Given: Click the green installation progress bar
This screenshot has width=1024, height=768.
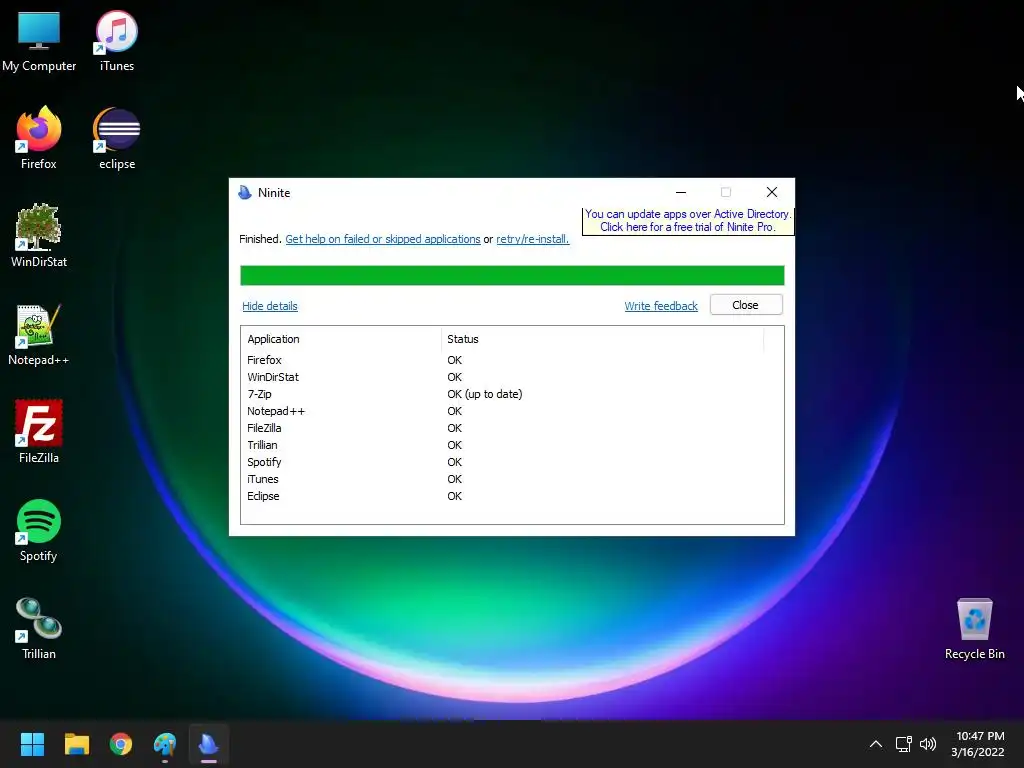Looking at the screenshot, I should (512, 276).
